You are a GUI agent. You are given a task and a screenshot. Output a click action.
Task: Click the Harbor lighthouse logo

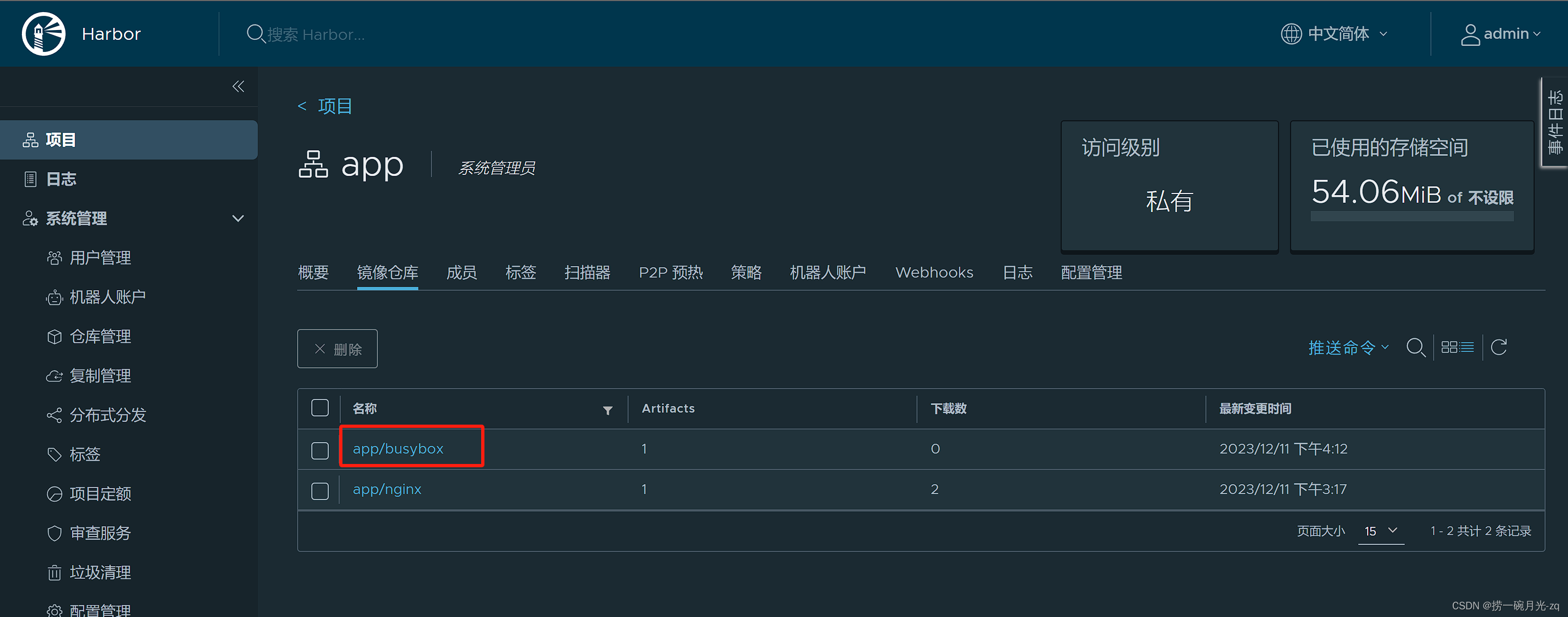[x=43, y=33]
